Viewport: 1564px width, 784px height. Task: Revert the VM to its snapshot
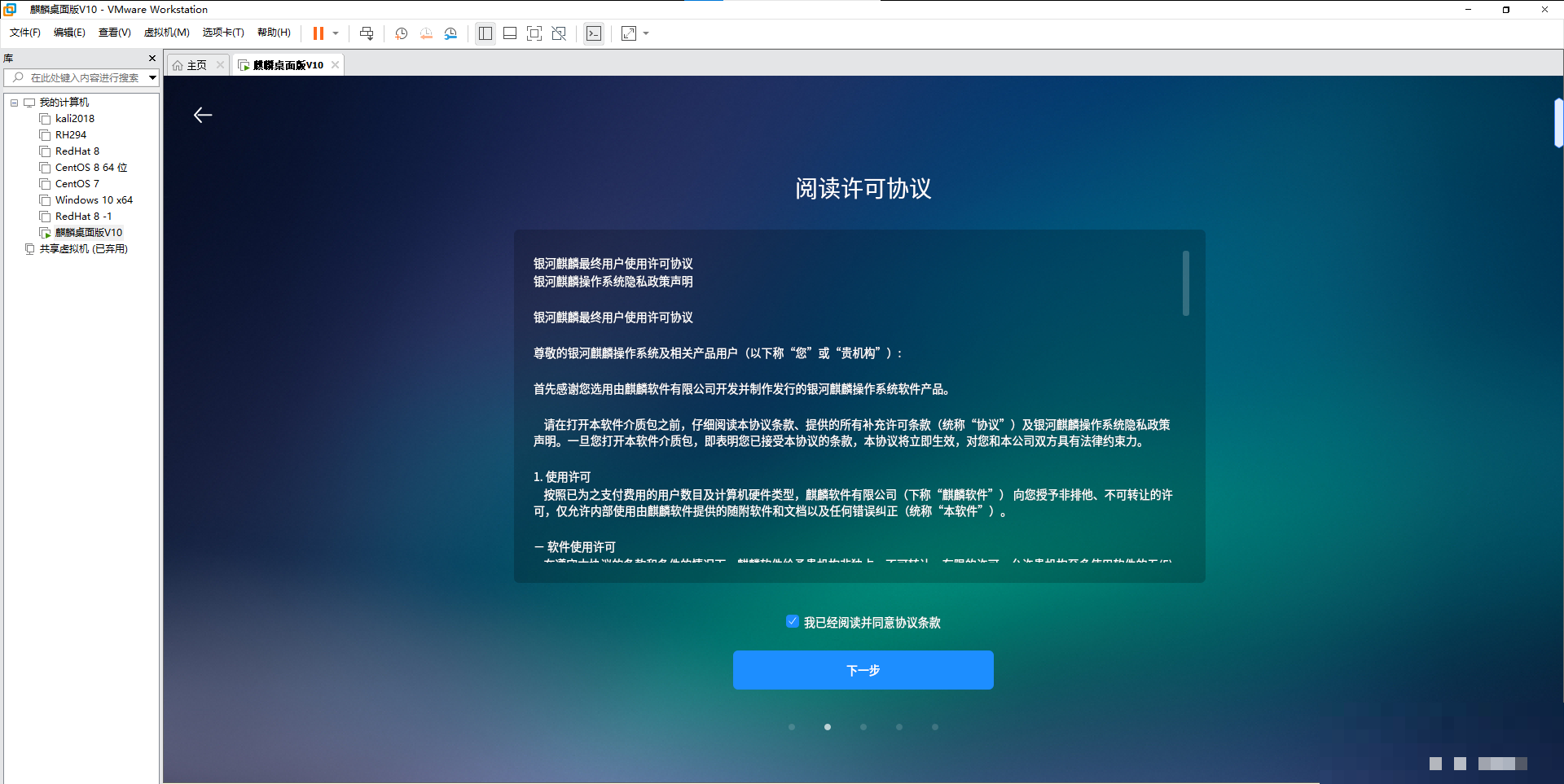pyautogui.click(x=426, y=33)
